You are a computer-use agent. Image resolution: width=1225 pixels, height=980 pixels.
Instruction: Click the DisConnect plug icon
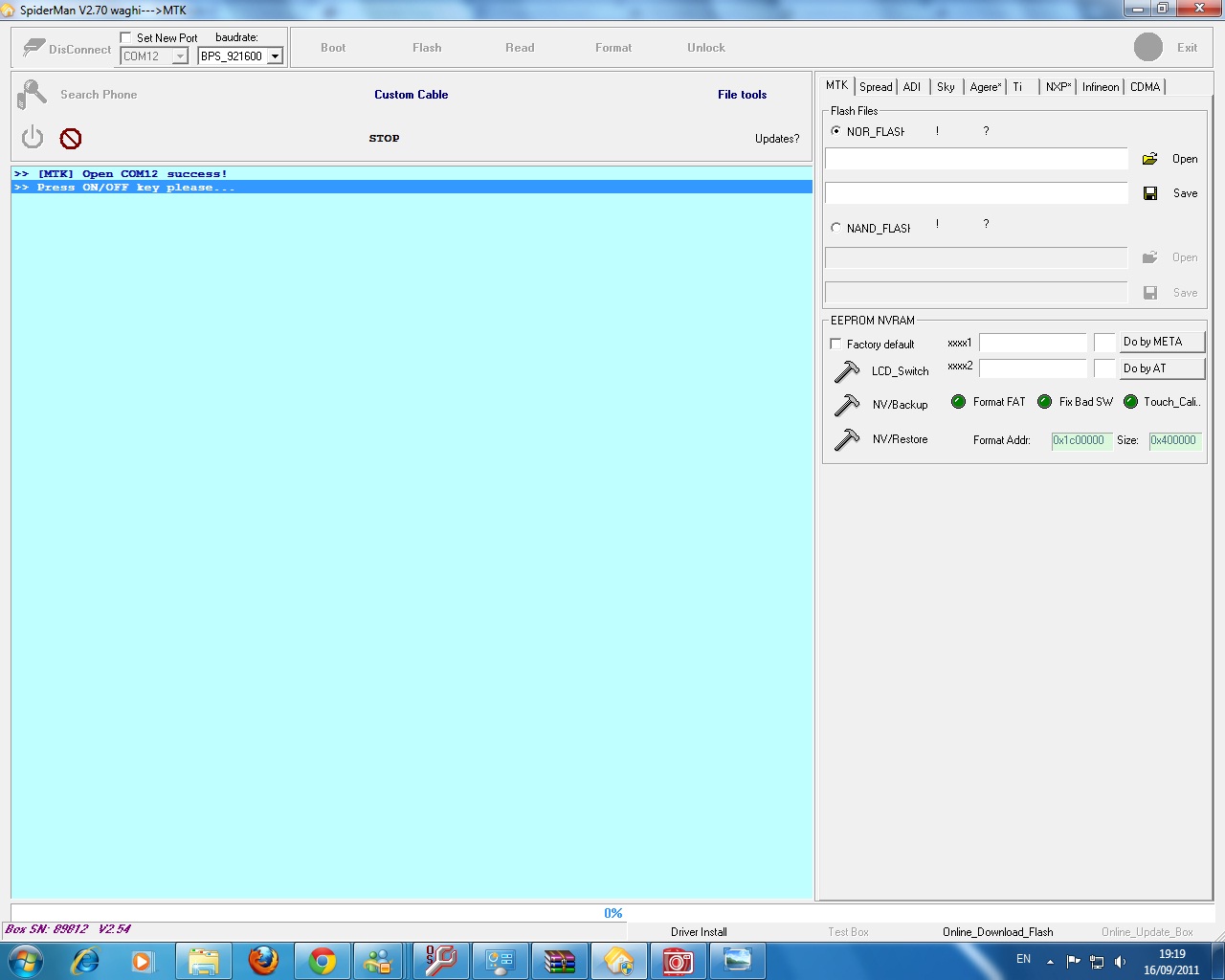point(34,48)
